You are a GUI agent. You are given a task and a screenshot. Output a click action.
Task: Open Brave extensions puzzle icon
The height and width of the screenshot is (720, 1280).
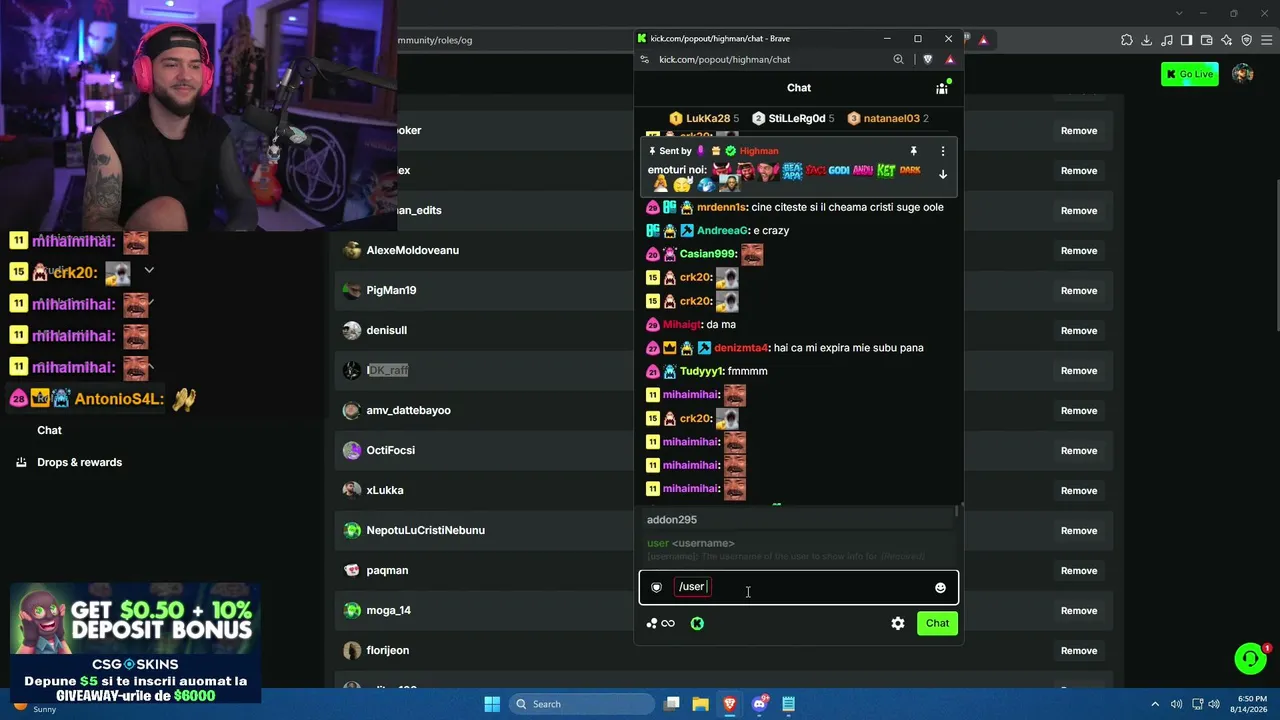point(1127,40)
